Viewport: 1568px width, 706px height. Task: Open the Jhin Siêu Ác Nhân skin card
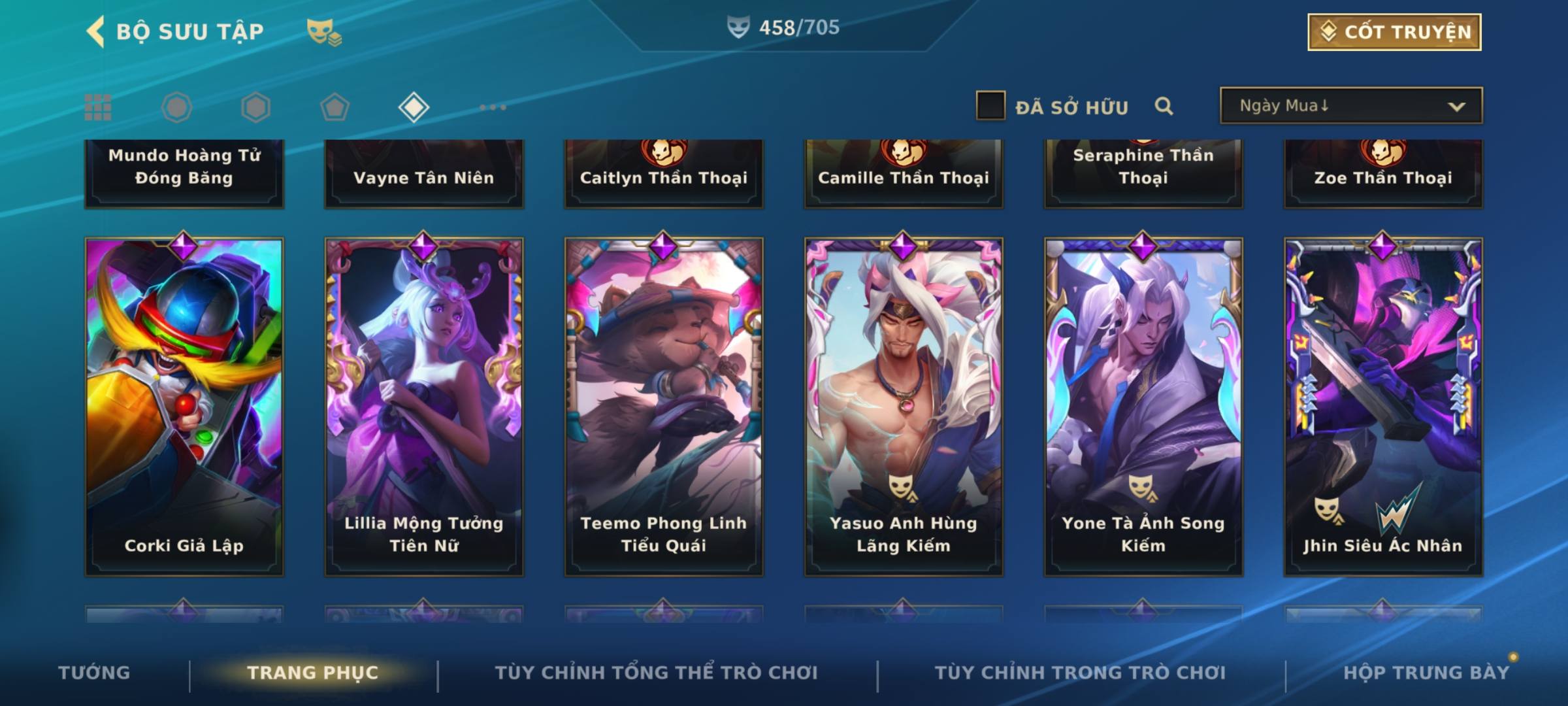point(1383,405)
